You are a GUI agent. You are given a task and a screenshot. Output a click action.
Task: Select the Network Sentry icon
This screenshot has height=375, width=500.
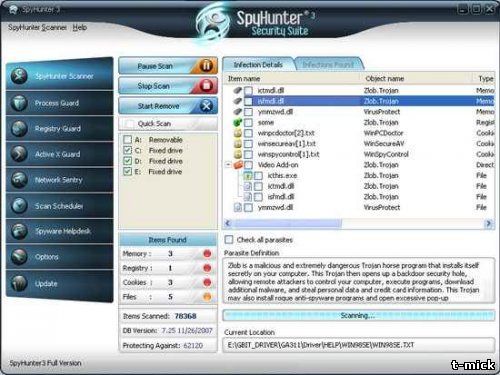[x=19, y=180]
